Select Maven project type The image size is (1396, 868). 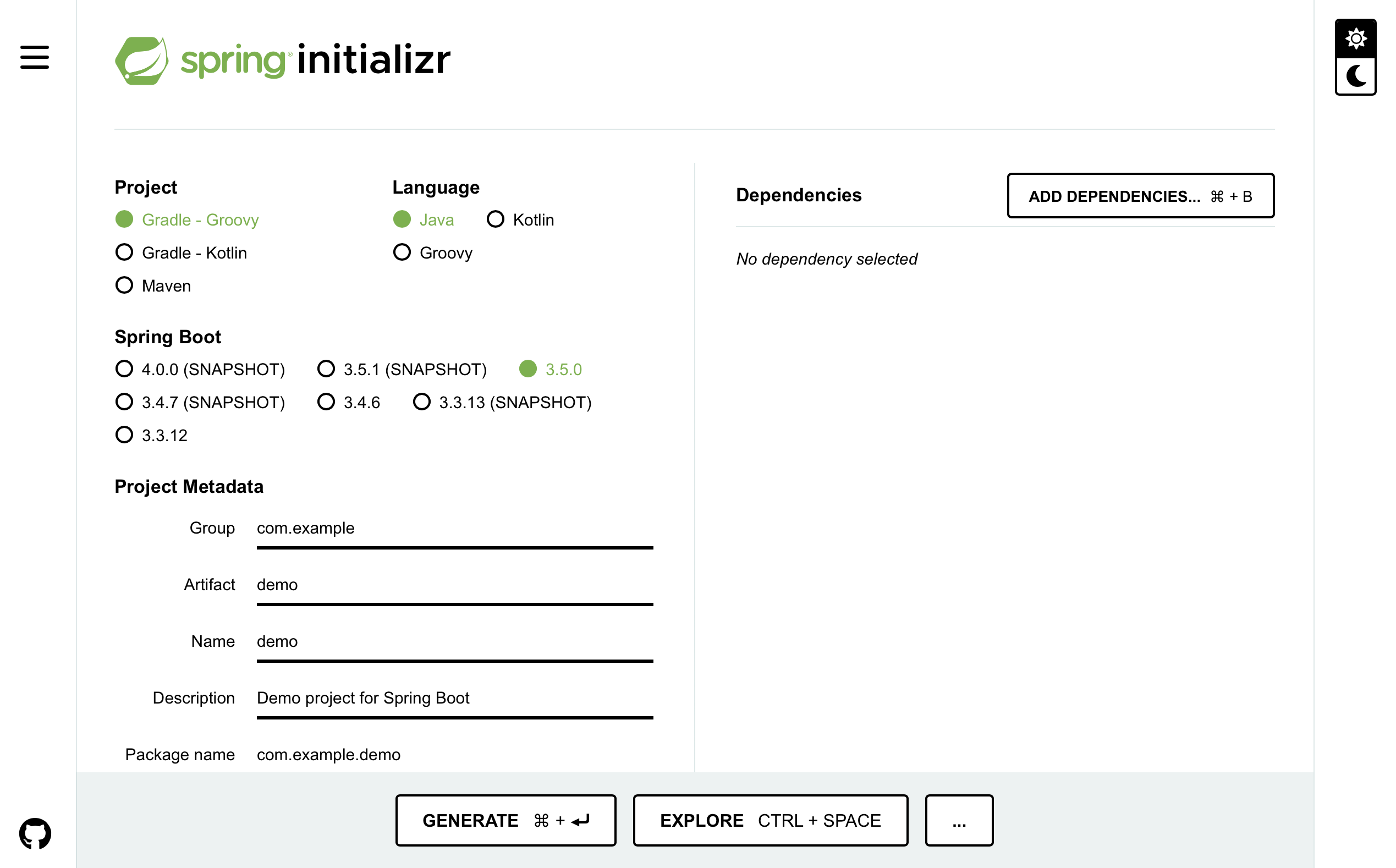(153, 285)
